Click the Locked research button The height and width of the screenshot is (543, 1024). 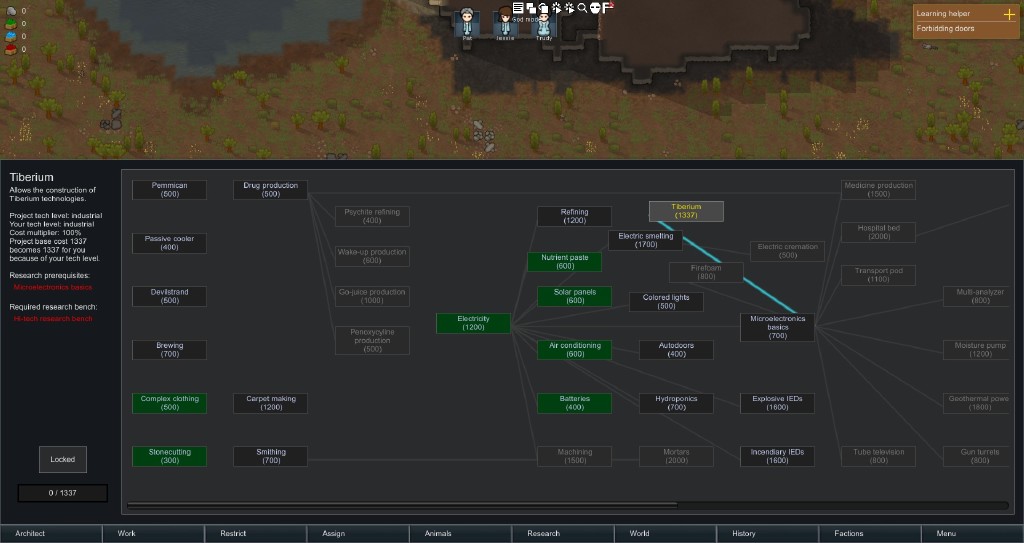63,459
